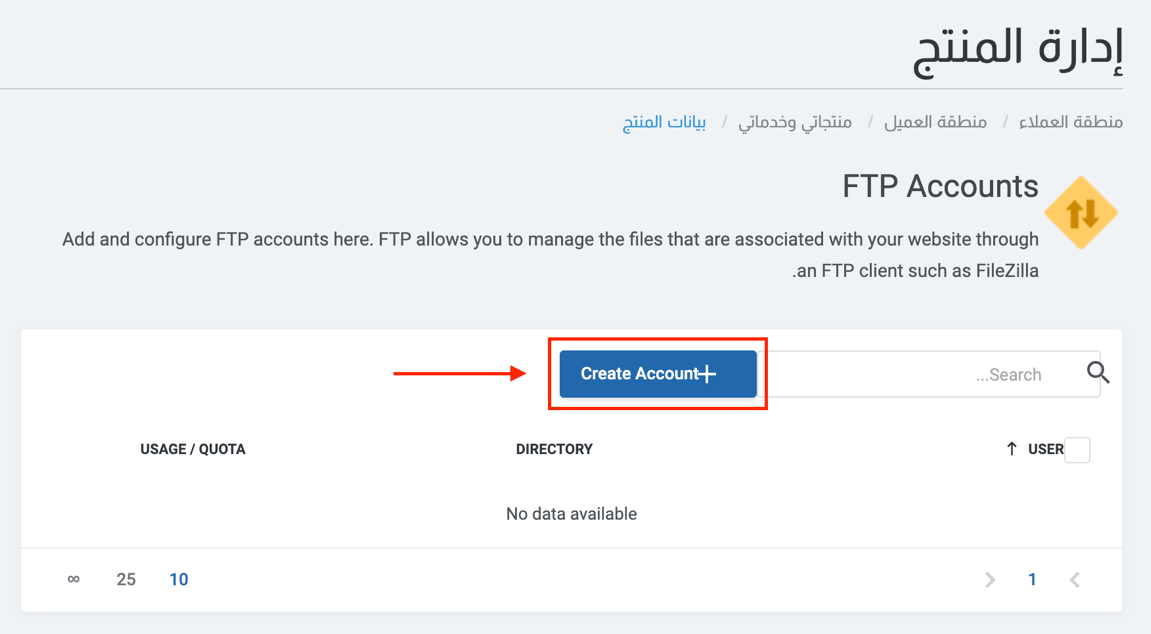
Task: Select the magnifier to submit a search
Action: coord(1098,372)
